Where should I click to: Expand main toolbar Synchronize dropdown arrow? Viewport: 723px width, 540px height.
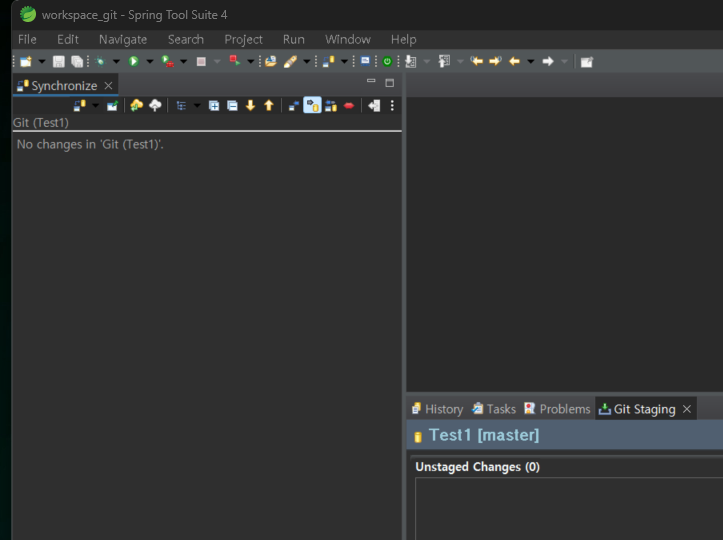(x=344, y=61)
